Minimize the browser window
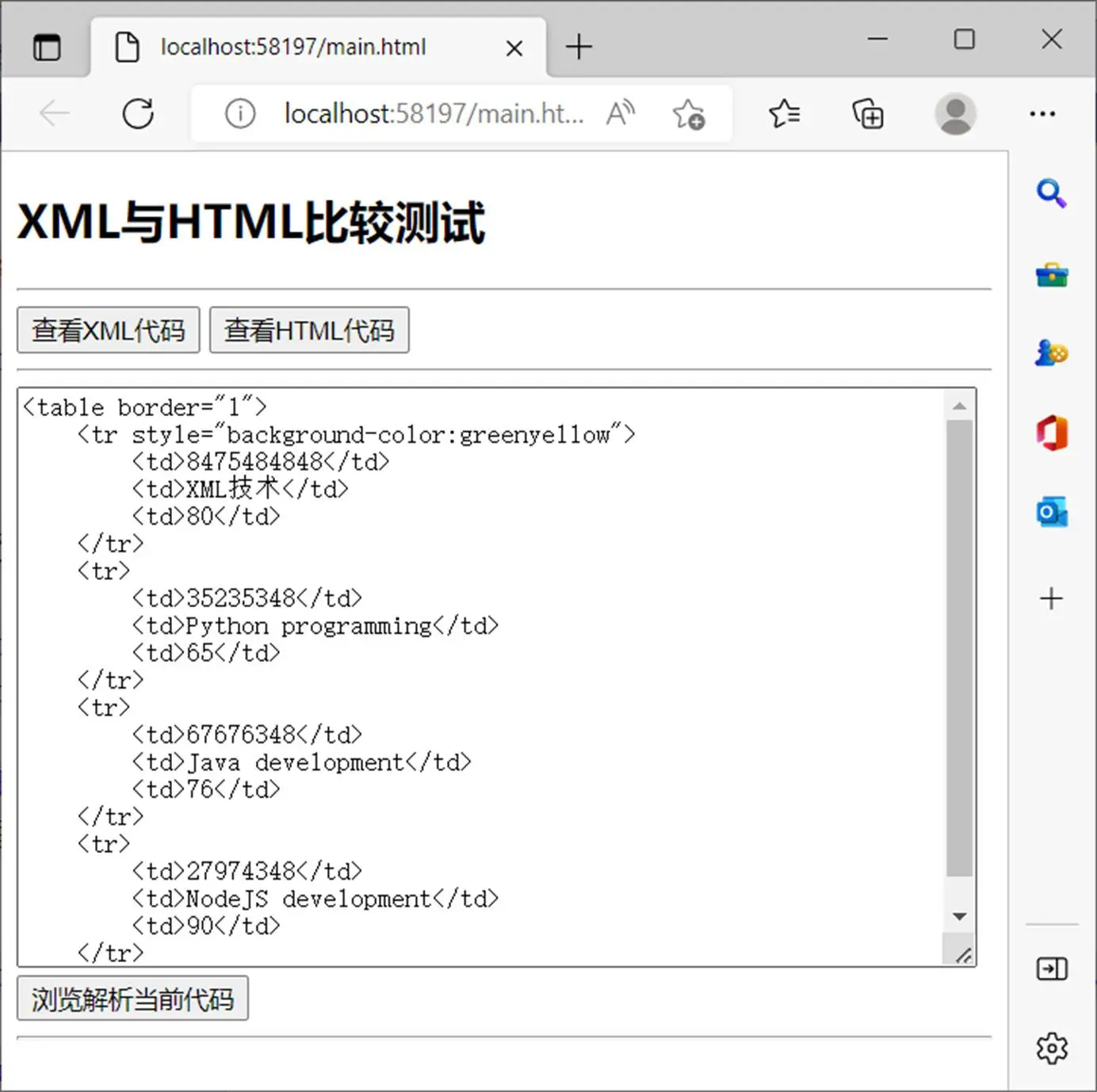Image resolution: width=1097 pixels, height=1092 pixels. point(877,39)
